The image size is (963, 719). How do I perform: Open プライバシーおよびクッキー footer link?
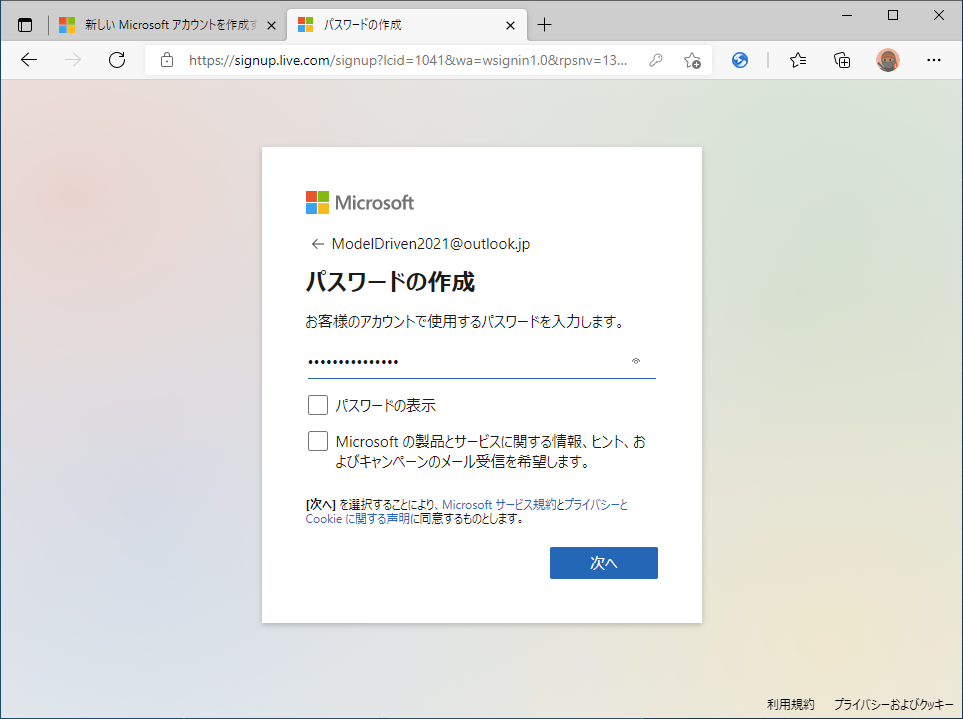click(894, 704)
